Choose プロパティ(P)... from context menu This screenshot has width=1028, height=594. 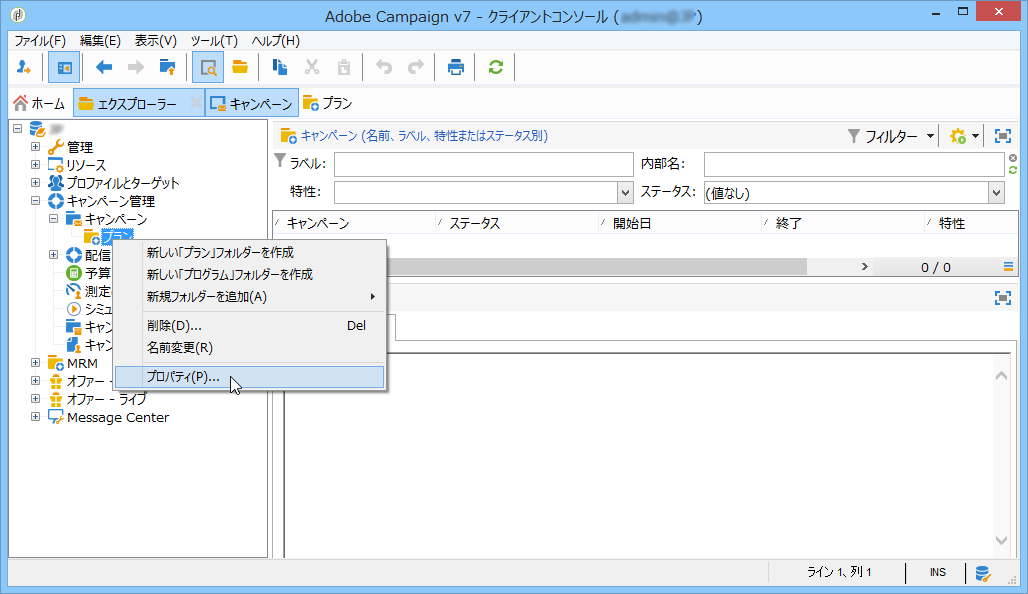tap(249, 377)
